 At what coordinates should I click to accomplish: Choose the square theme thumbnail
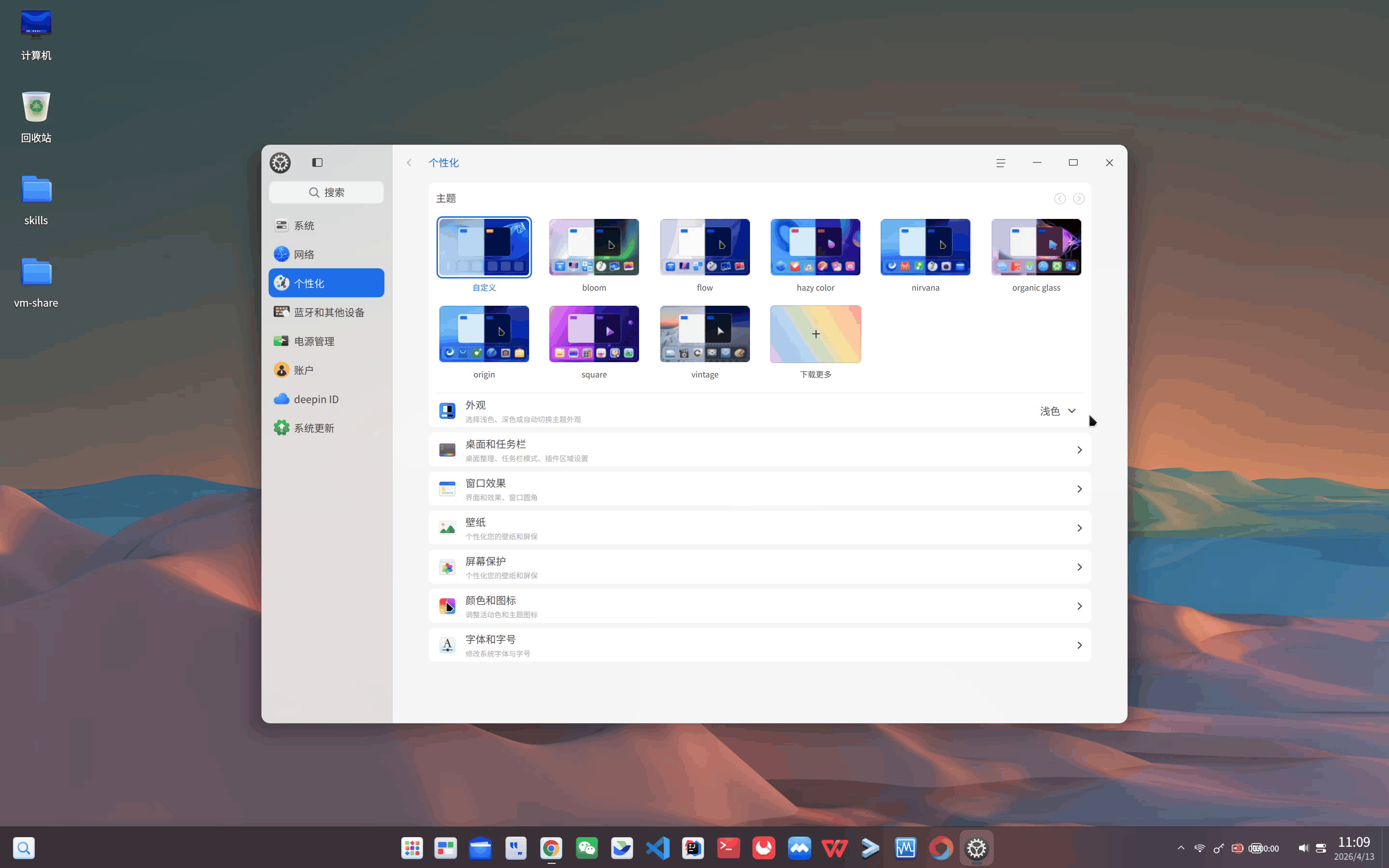tap(594, 334)
